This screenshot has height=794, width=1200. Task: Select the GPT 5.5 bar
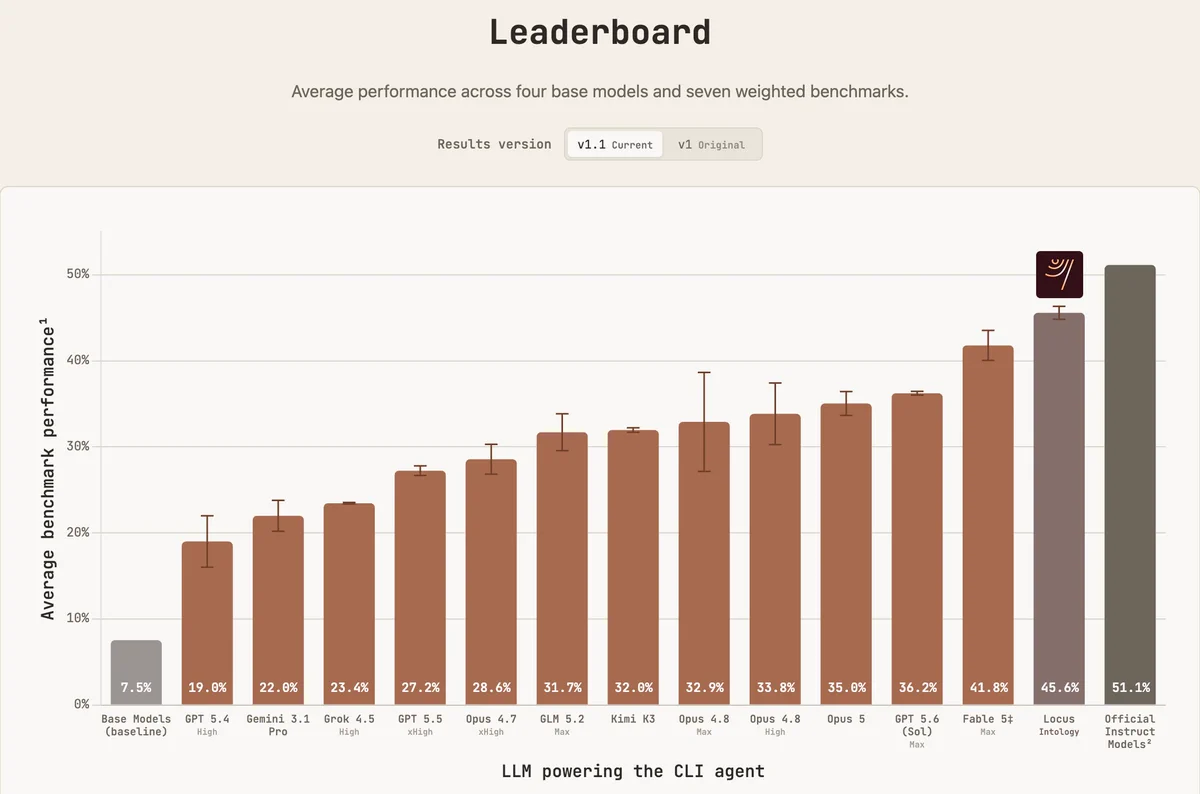pos(420,588)
